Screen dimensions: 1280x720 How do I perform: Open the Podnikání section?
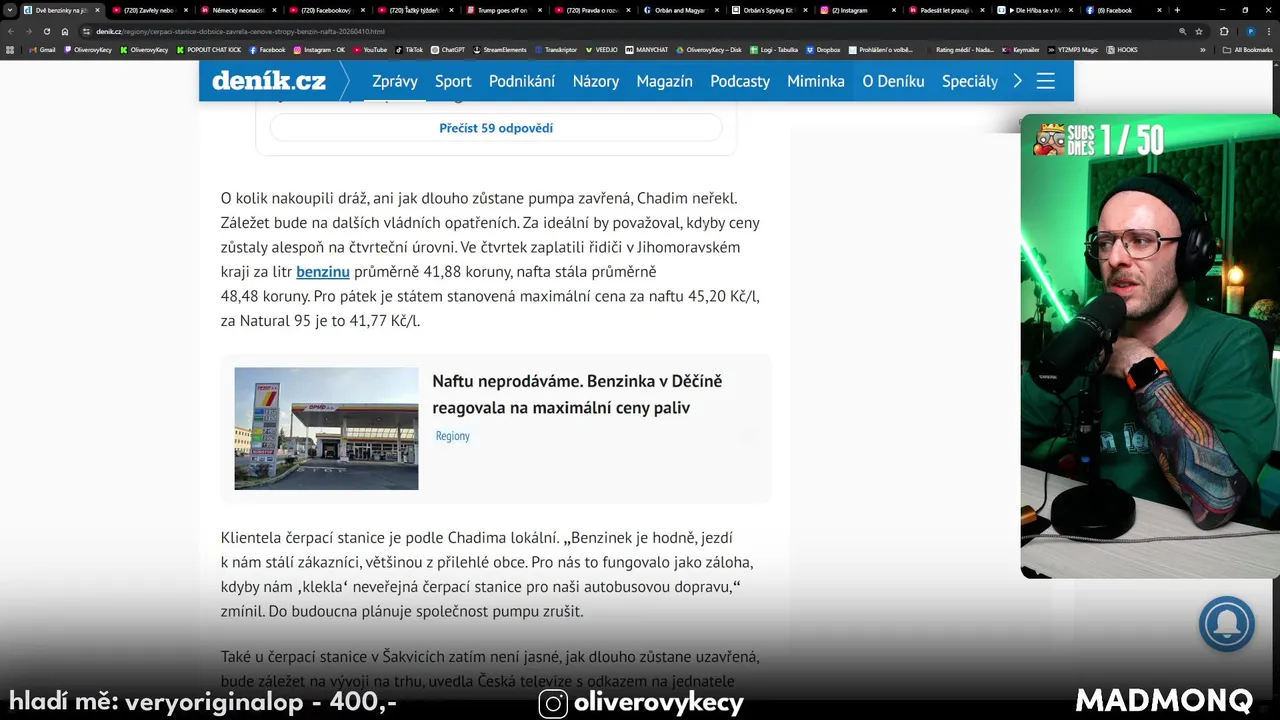[522, 81]
